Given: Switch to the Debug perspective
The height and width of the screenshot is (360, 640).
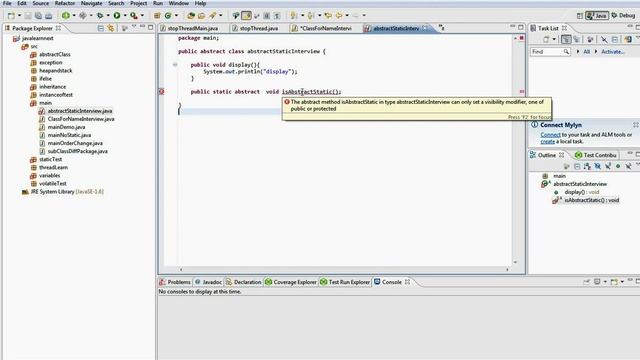Looking at the screenshot, I should 623,16.
